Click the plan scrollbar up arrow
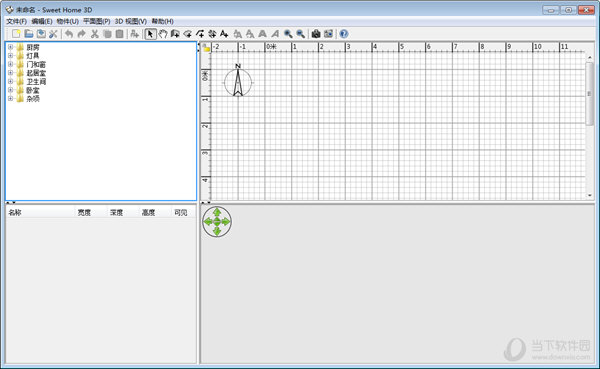This screenshot has width=600, height=369. click(x=589, y=57)
